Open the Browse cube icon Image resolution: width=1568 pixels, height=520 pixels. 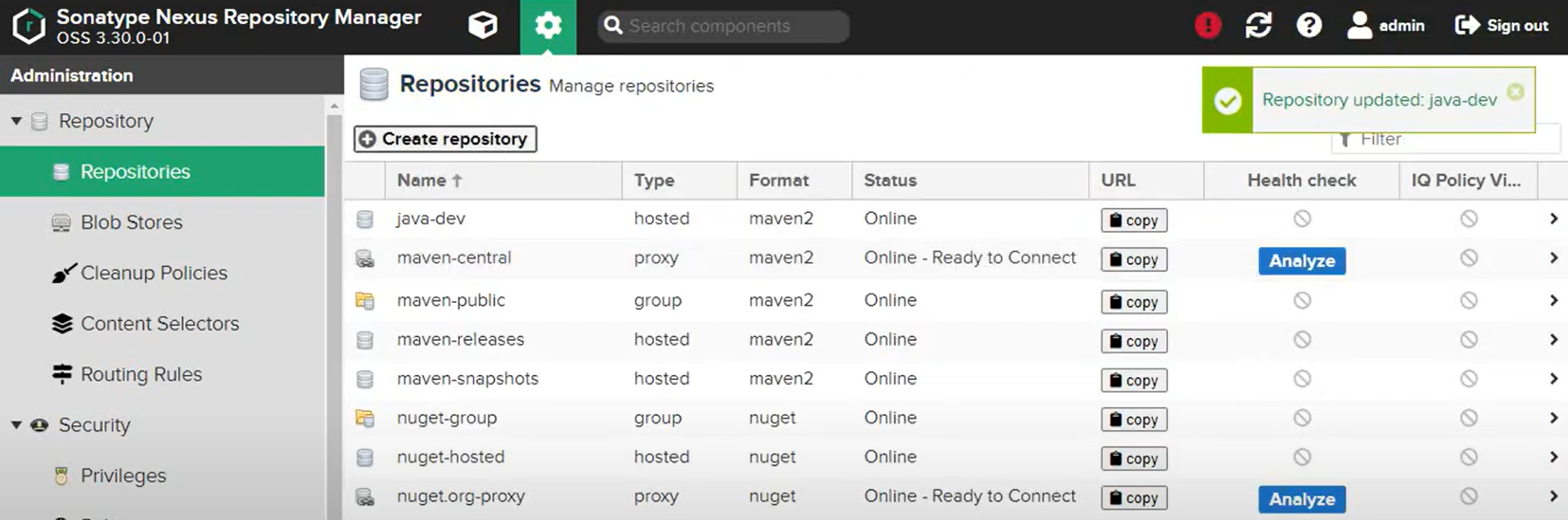point(482,26)
